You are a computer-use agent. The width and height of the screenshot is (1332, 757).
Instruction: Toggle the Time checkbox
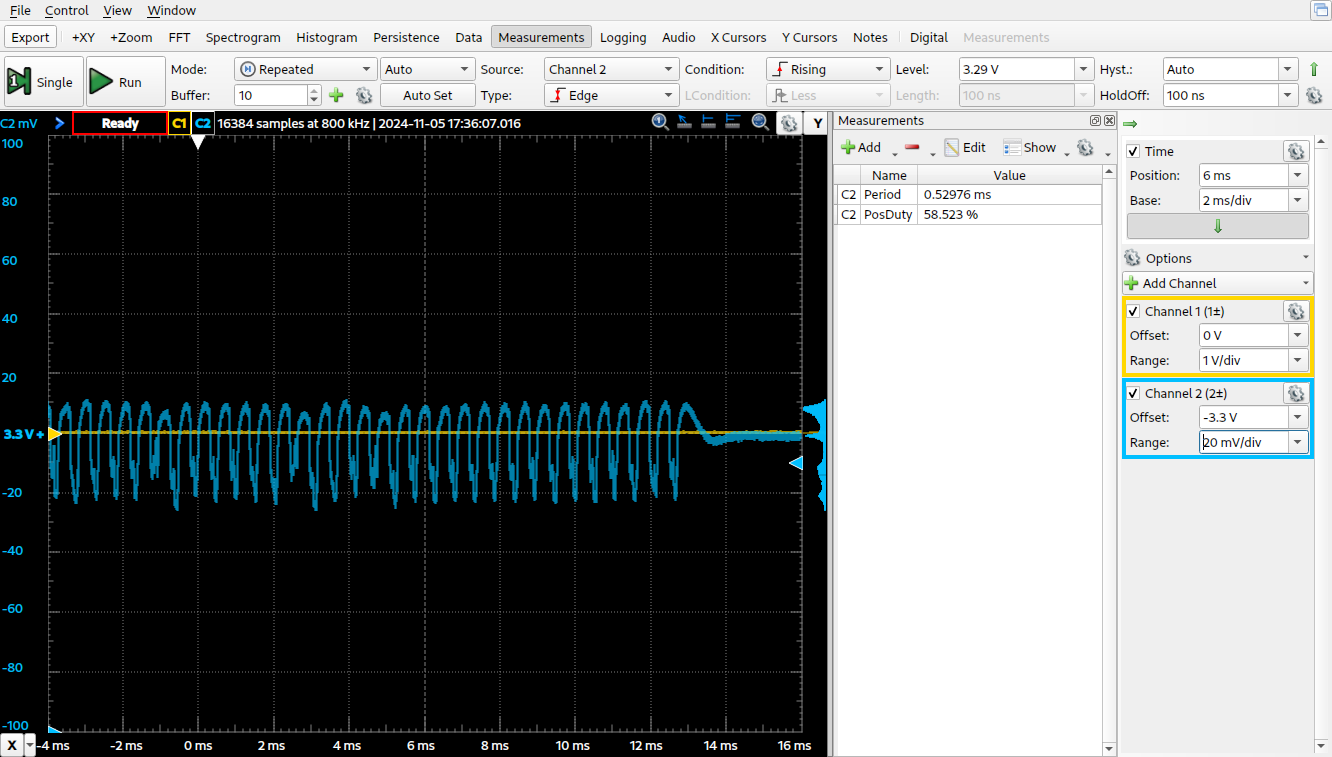tap(1133, 152)
